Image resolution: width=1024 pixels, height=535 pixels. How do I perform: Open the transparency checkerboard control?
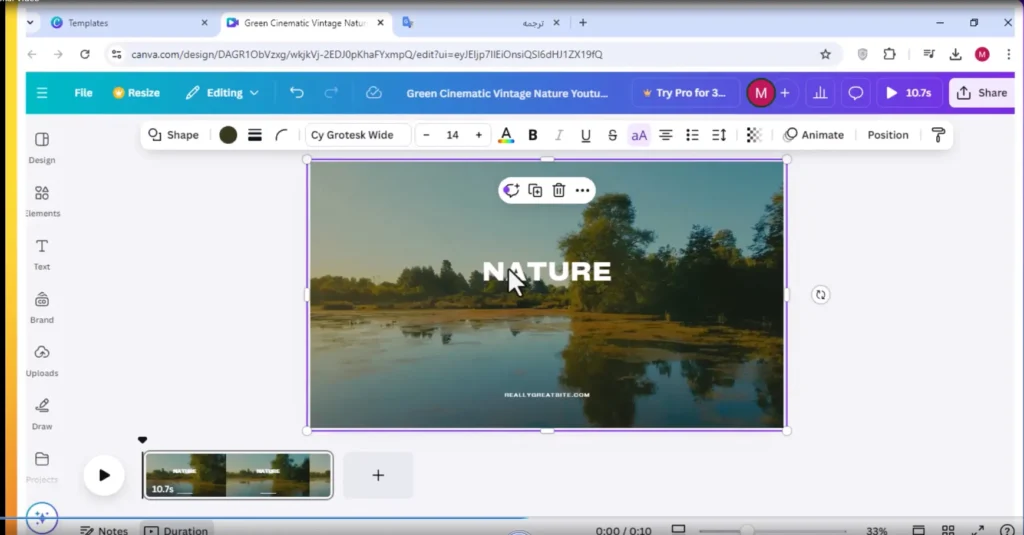(754, 135)
